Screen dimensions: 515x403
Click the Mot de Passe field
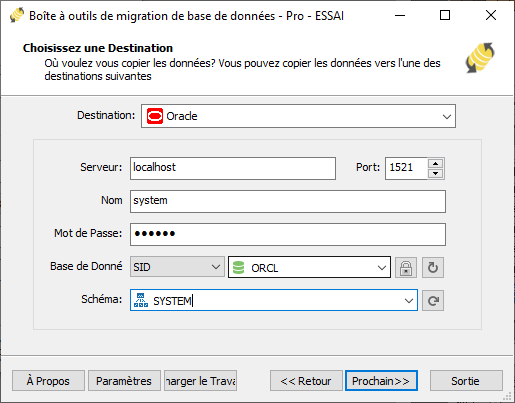click(x=288, y=234)
